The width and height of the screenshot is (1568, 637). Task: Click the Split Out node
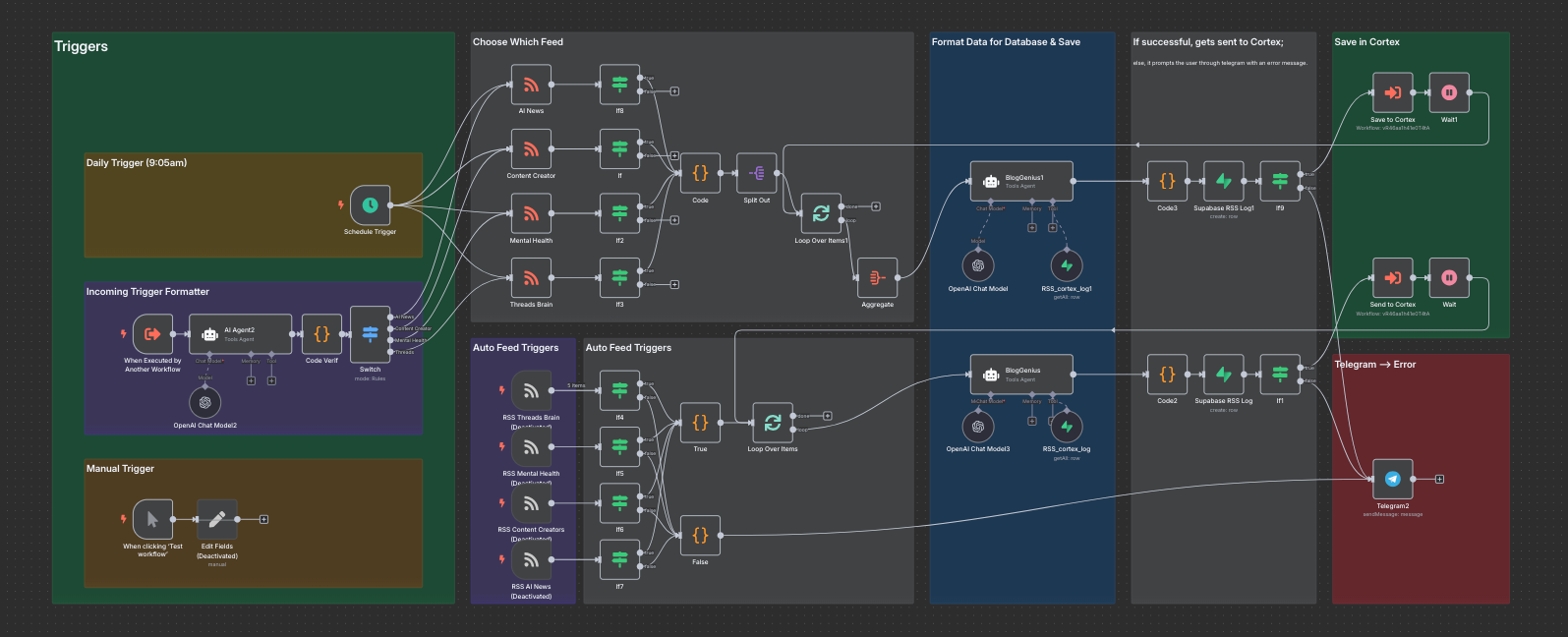tap(756, 173)
